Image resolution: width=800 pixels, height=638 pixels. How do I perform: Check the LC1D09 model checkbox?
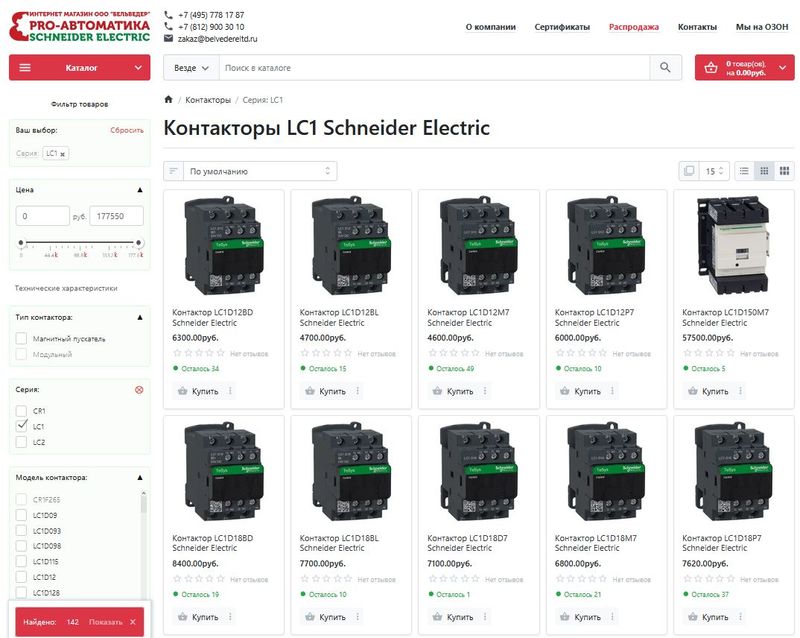click(x=21, y=515)
